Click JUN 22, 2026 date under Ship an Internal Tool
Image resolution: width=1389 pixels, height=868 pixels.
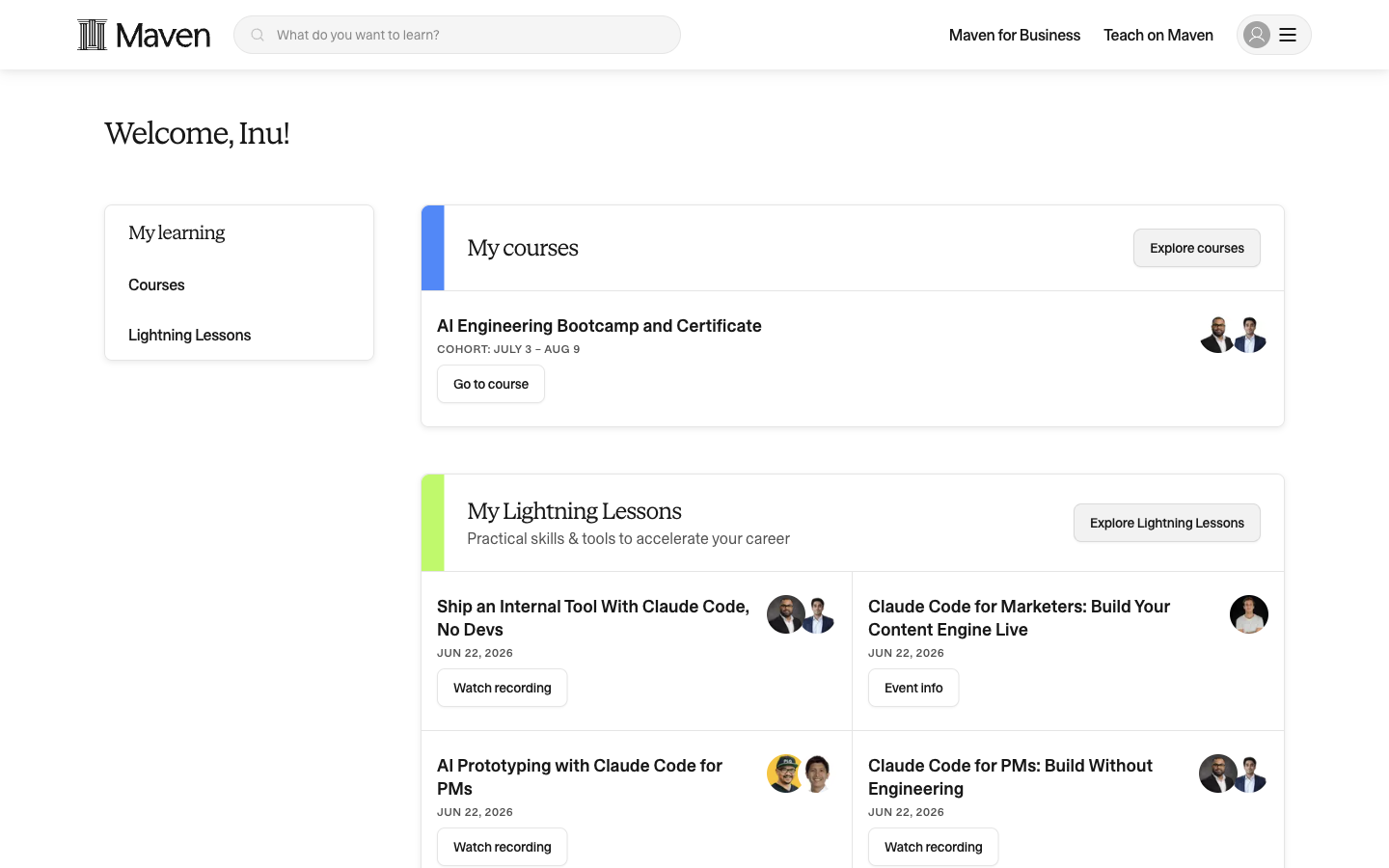(x=475, y=653)
